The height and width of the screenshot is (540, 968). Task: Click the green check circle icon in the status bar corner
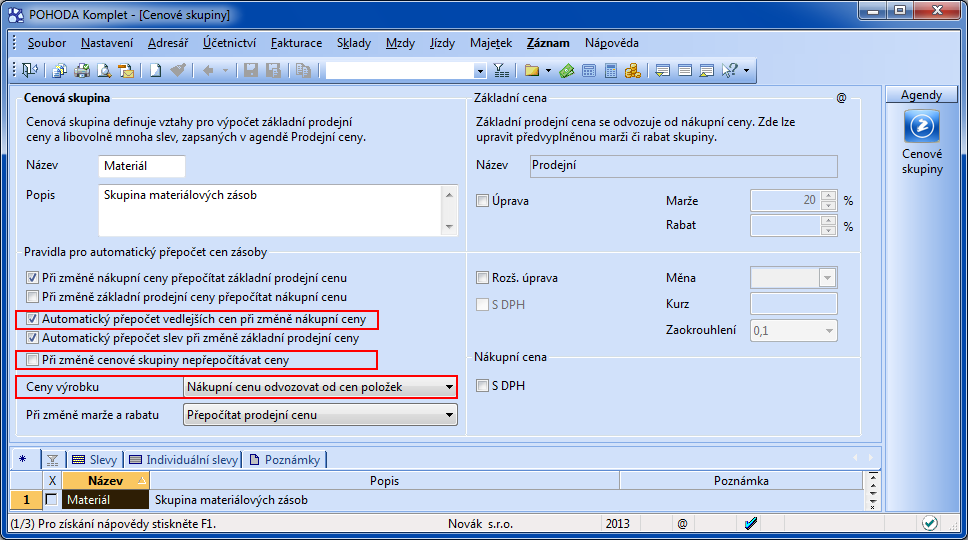coord(930,523)
